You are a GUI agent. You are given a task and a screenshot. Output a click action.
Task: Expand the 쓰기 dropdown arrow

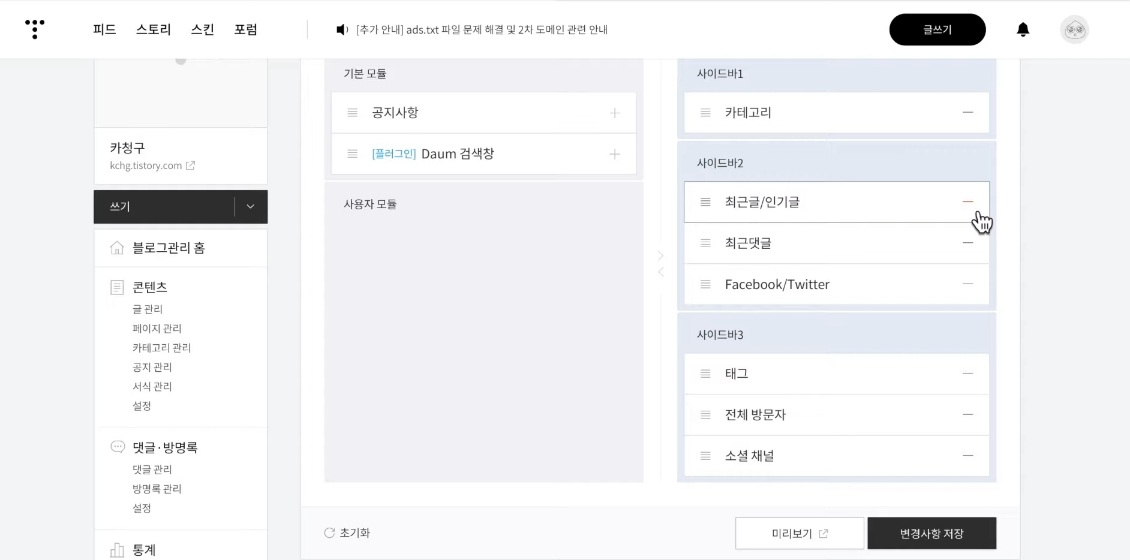[x=251, y=207]
